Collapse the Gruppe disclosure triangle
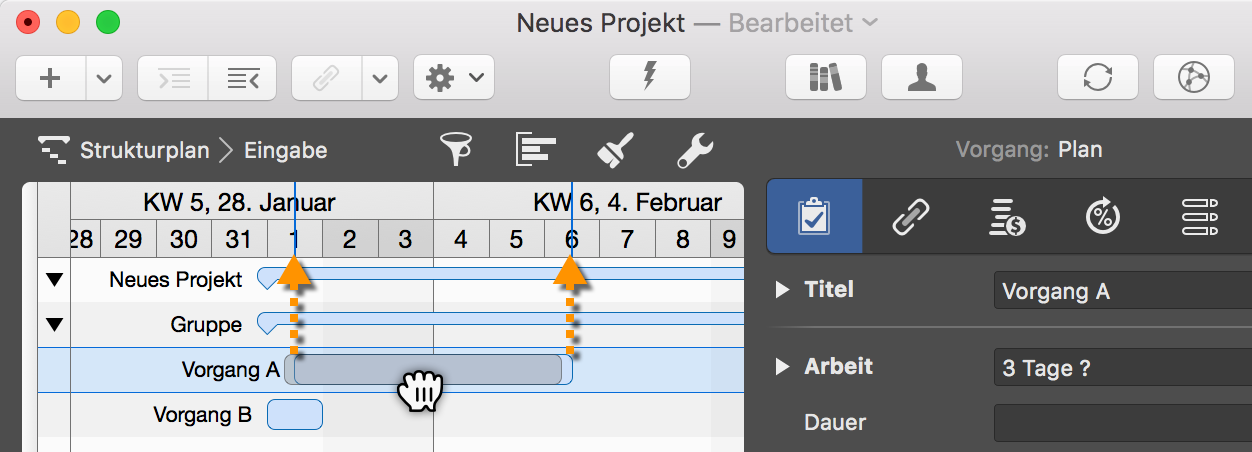Image resolution: width=1252 pixels, height=452 pixels. [54, 324]
